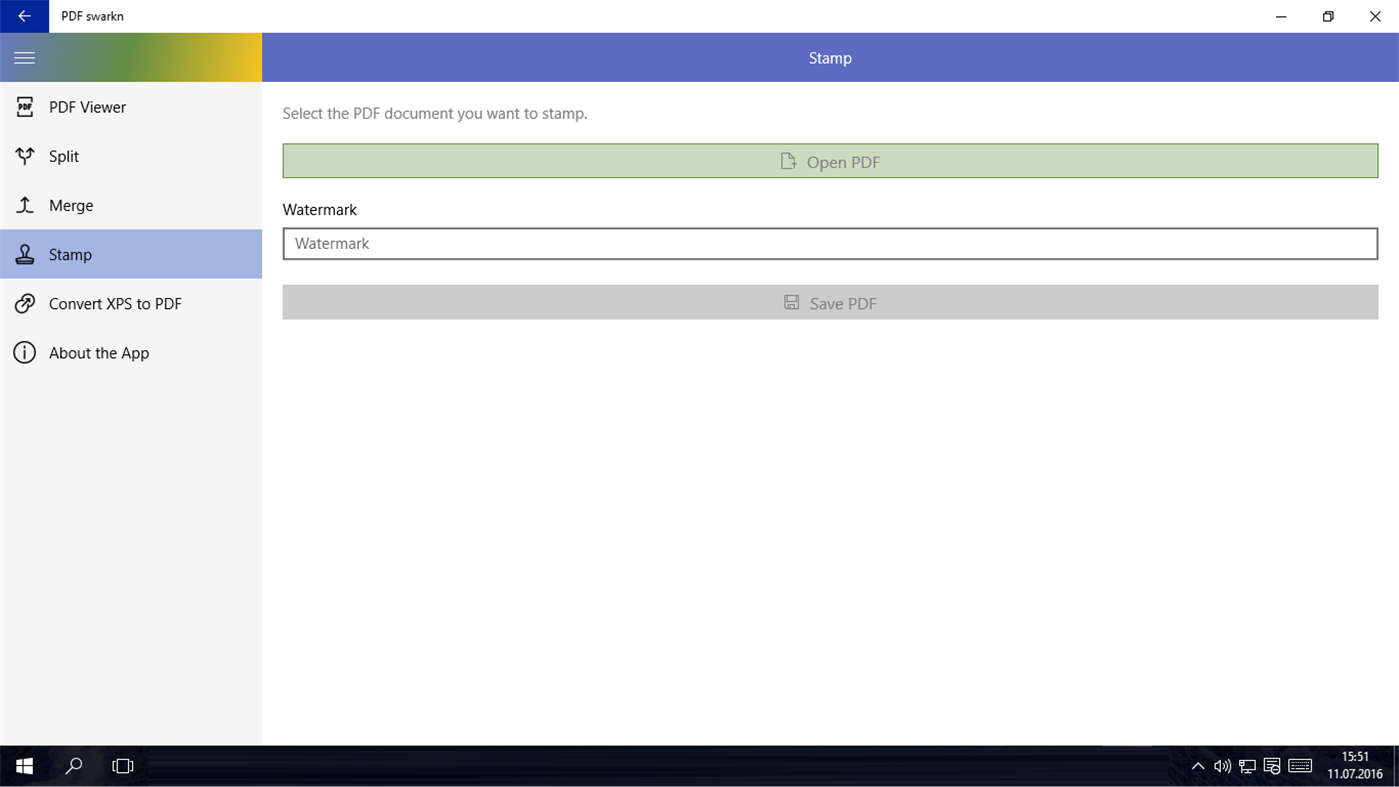Select the Merge icon
Viewport: 1399px width, 787px height.
pyautogui.click(x=24, y=205)
